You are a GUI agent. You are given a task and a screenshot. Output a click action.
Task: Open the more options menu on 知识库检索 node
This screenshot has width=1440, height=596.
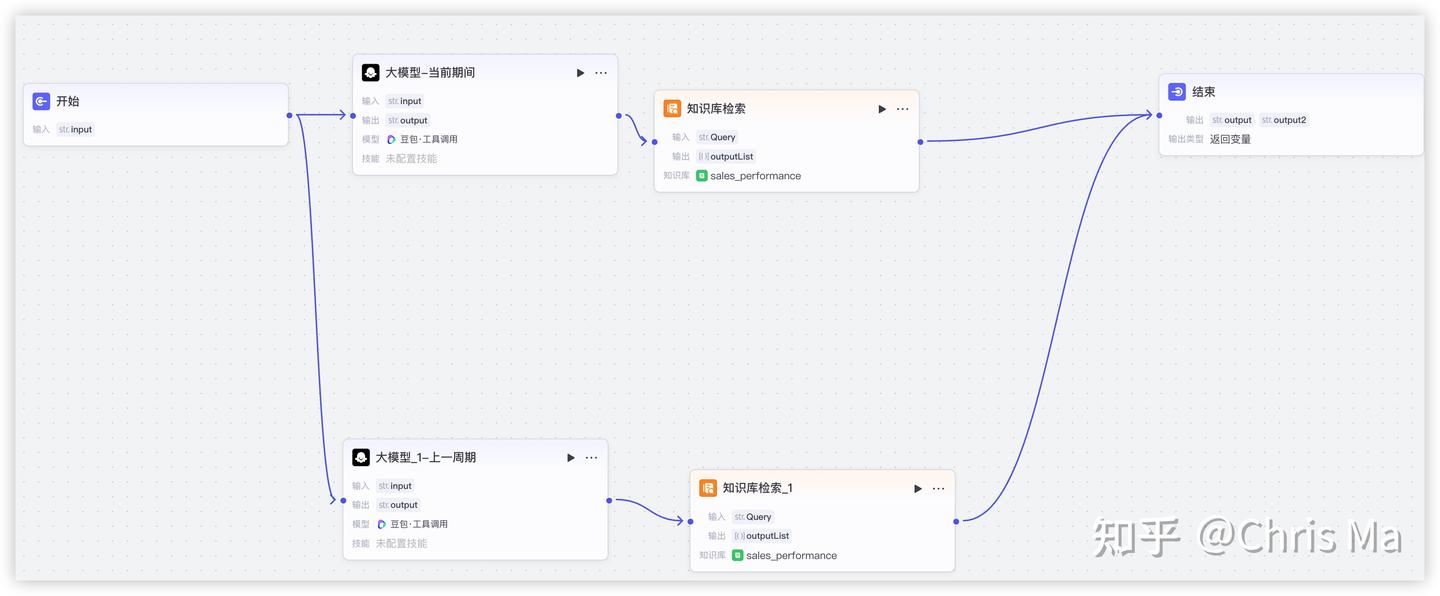click(x=902, y=108)
